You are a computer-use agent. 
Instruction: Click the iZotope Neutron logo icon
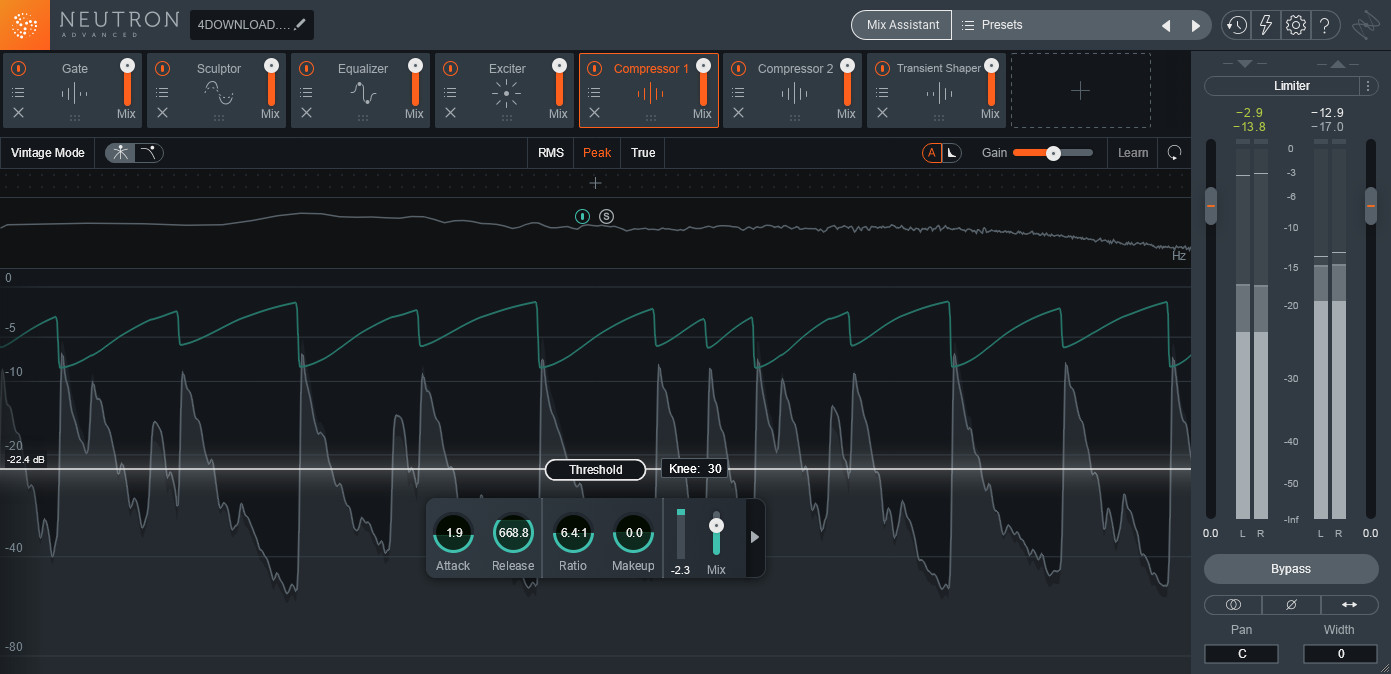point(25,25)
